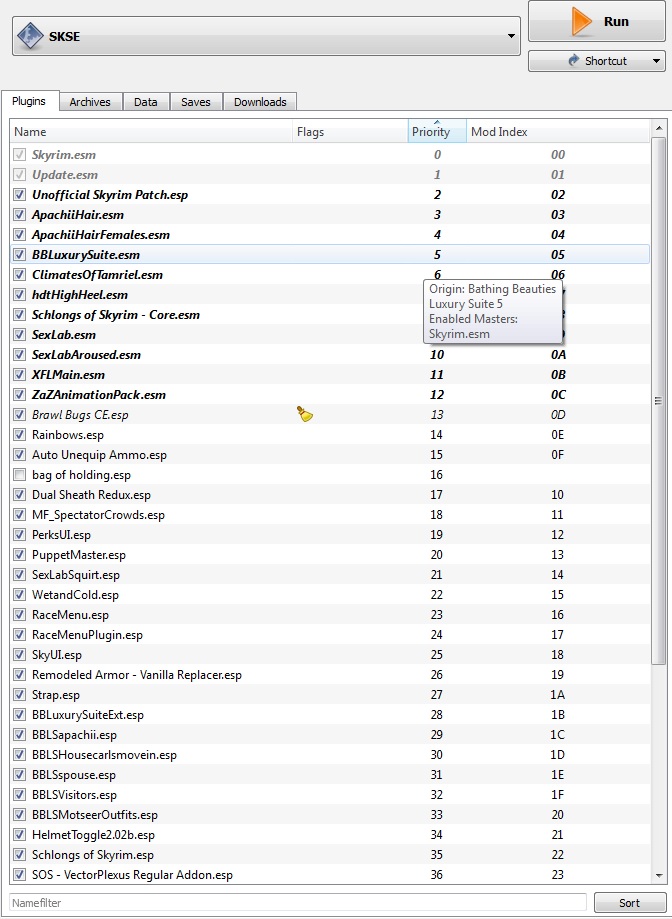Focus the Namefilter input field

[x=298, y=903]
